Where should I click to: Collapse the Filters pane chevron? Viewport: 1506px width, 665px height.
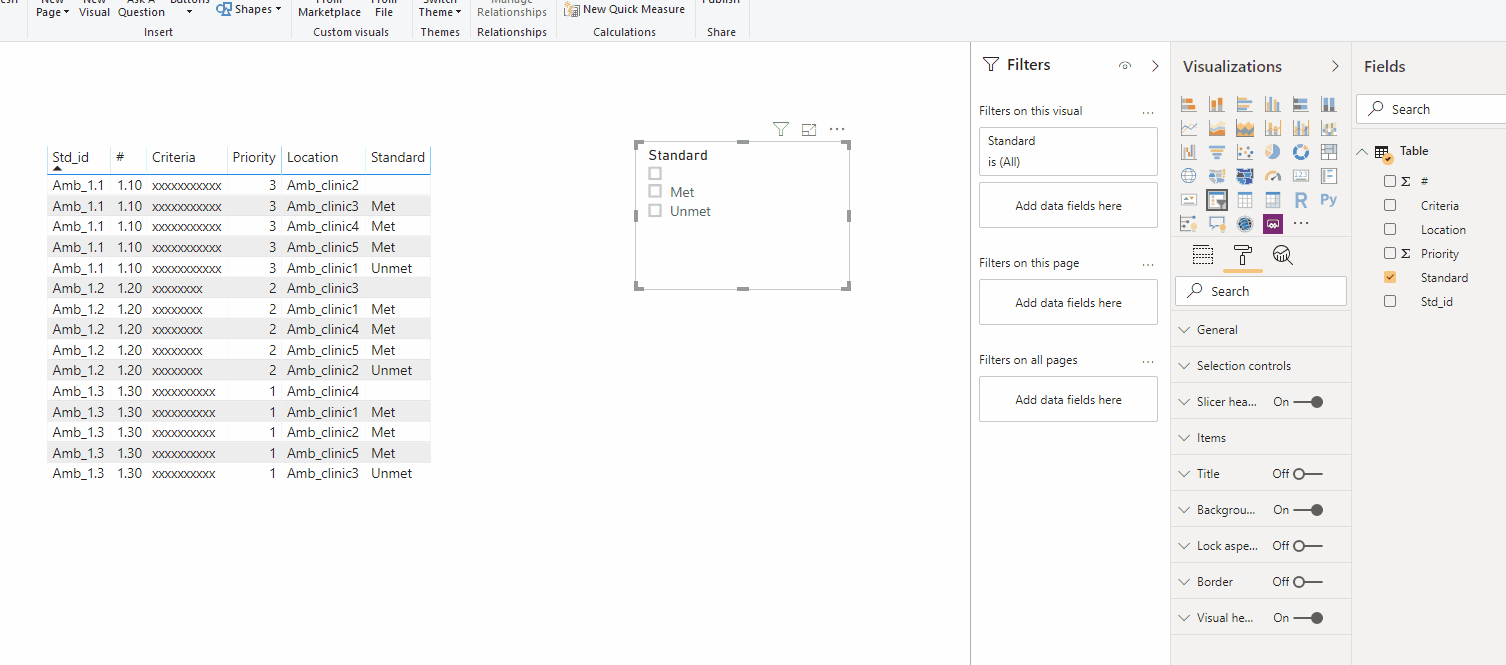point(1155,66)
